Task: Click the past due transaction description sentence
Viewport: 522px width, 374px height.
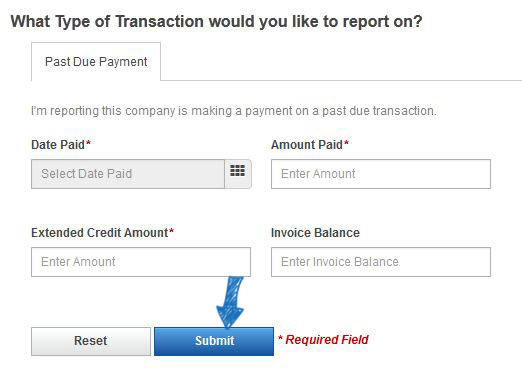Action: click(x=234, y=111)
